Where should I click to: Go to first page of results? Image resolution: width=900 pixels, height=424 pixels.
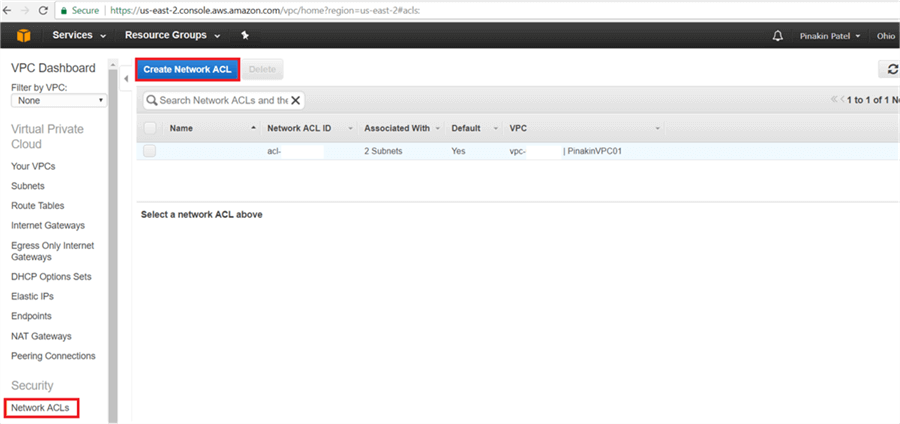click(x=834, y=100)
